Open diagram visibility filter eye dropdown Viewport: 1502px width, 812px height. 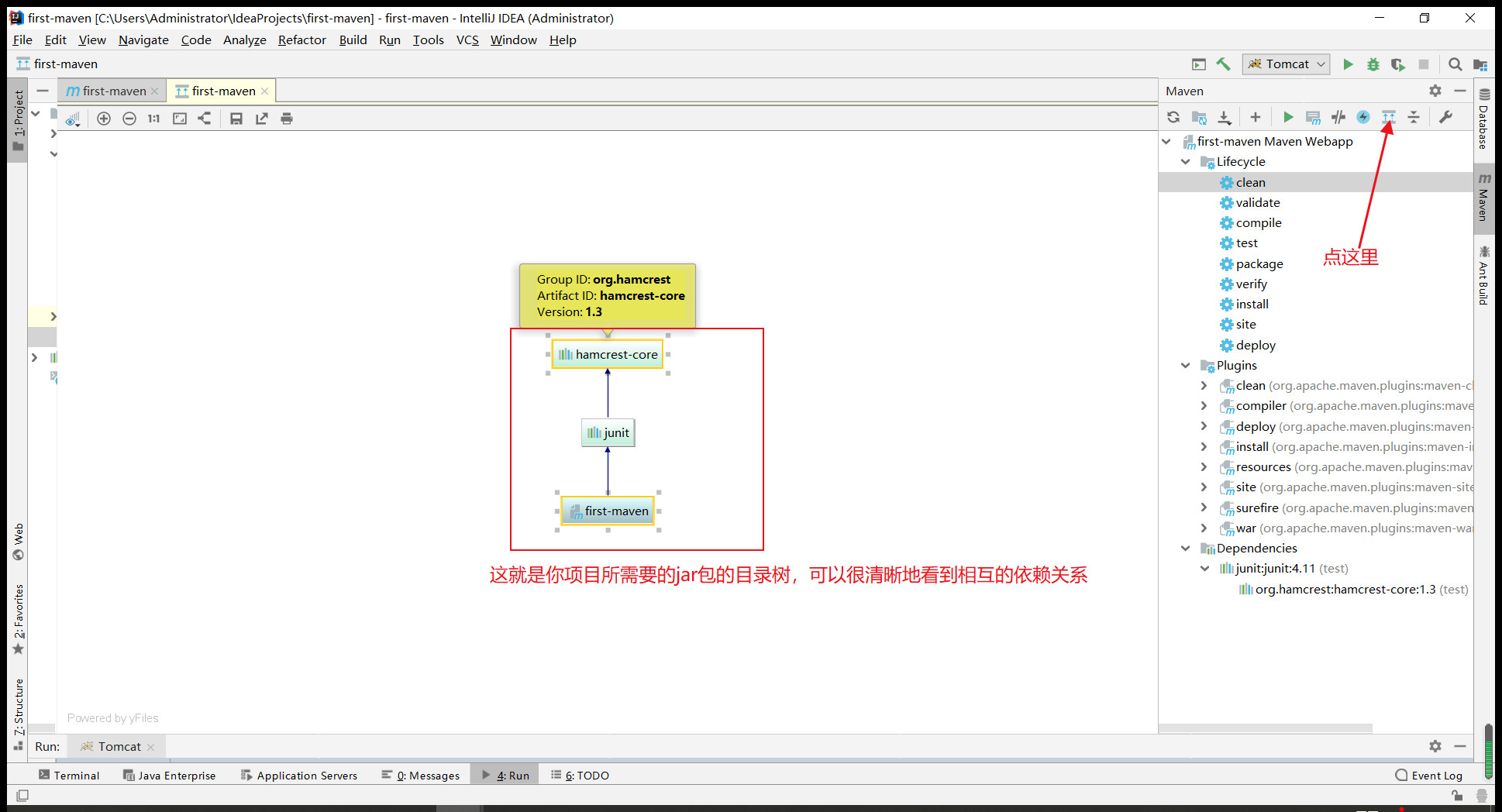coord(73,119)
